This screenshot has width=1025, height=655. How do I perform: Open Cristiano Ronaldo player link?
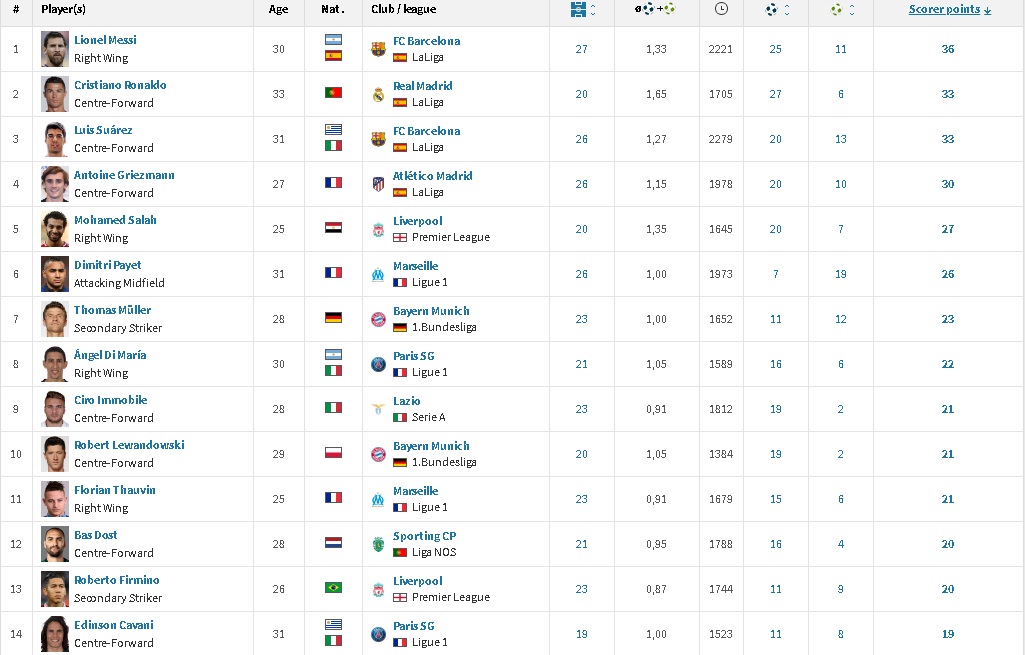point(120,85)
